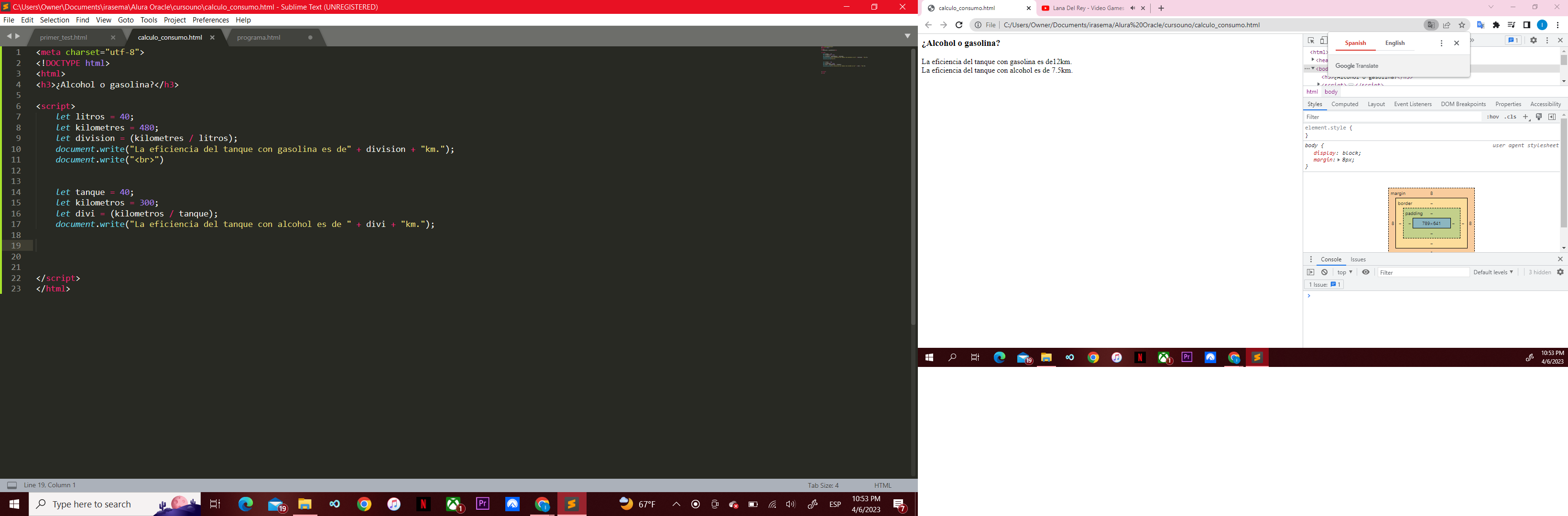1568x516 pixels.
Task: Open the top JavaScript context dropdown
Action: coord(1344,272)
